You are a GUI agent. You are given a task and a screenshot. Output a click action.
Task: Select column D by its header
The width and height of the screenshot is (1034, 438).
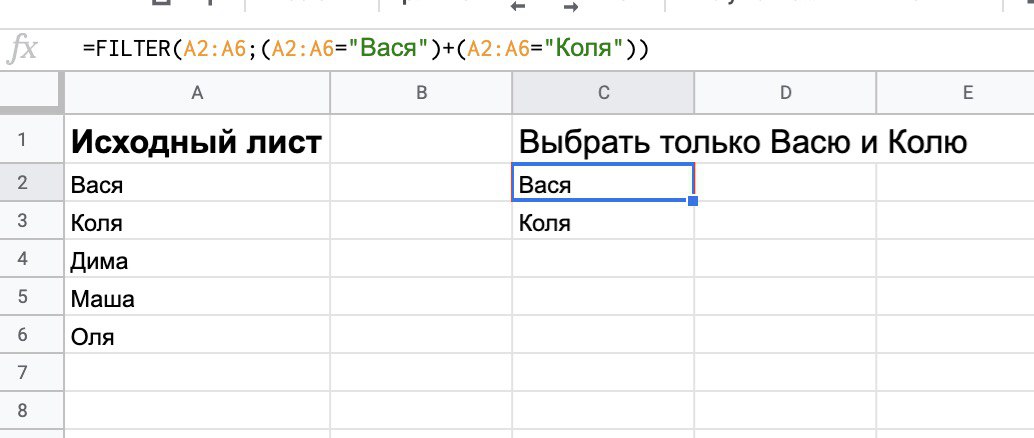coord(785,93)
